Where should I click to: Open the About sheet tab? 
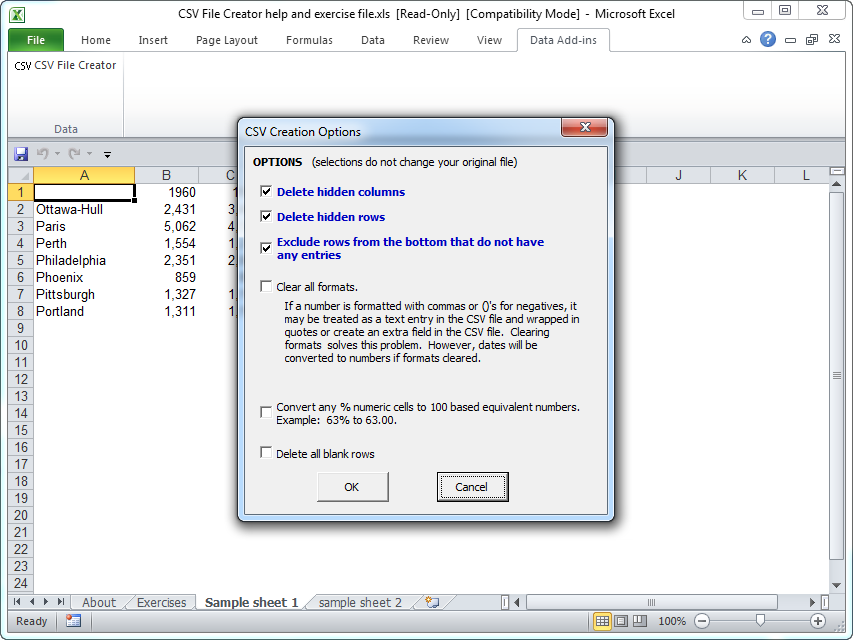coord(99,602)
